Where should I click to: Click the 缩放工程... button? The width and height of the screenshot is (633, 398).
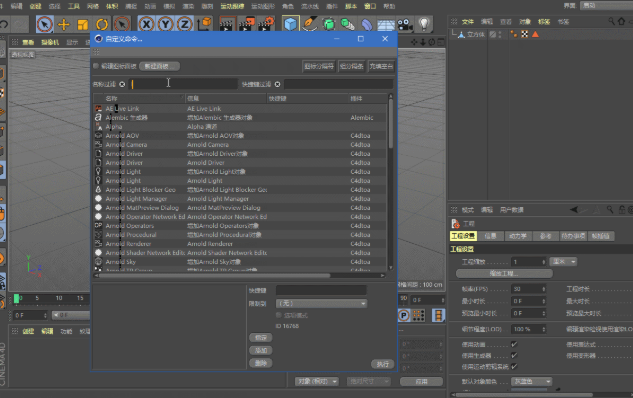(x=504, y=273)
